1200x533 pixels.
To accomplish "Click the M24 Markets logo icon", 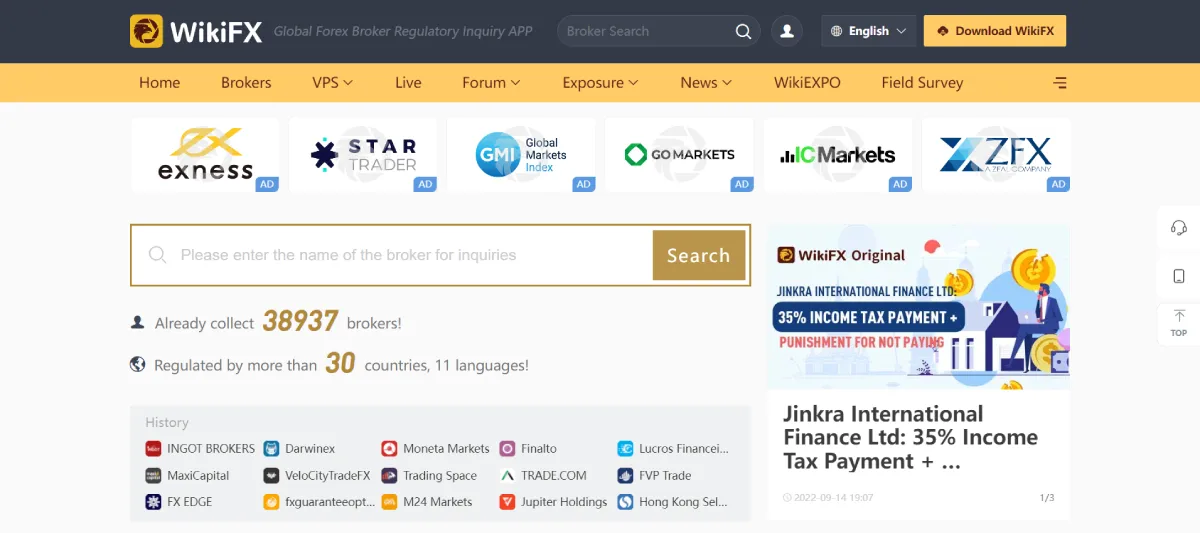I will click(x=390, y=502).
